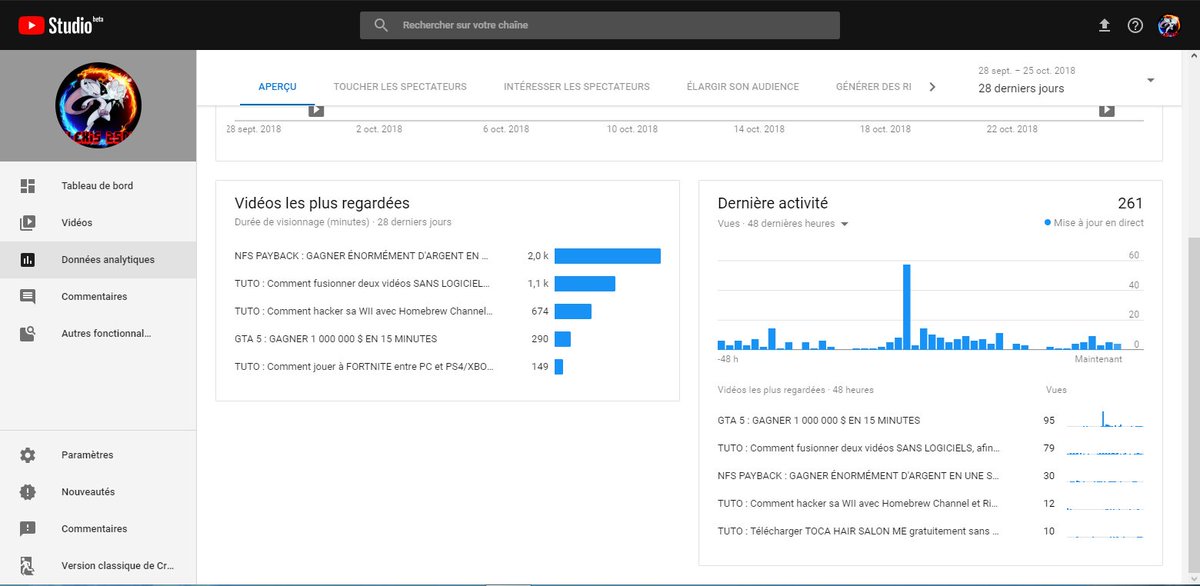
Task: Select Données analytiques in sidebar
Action: (98, 260)
